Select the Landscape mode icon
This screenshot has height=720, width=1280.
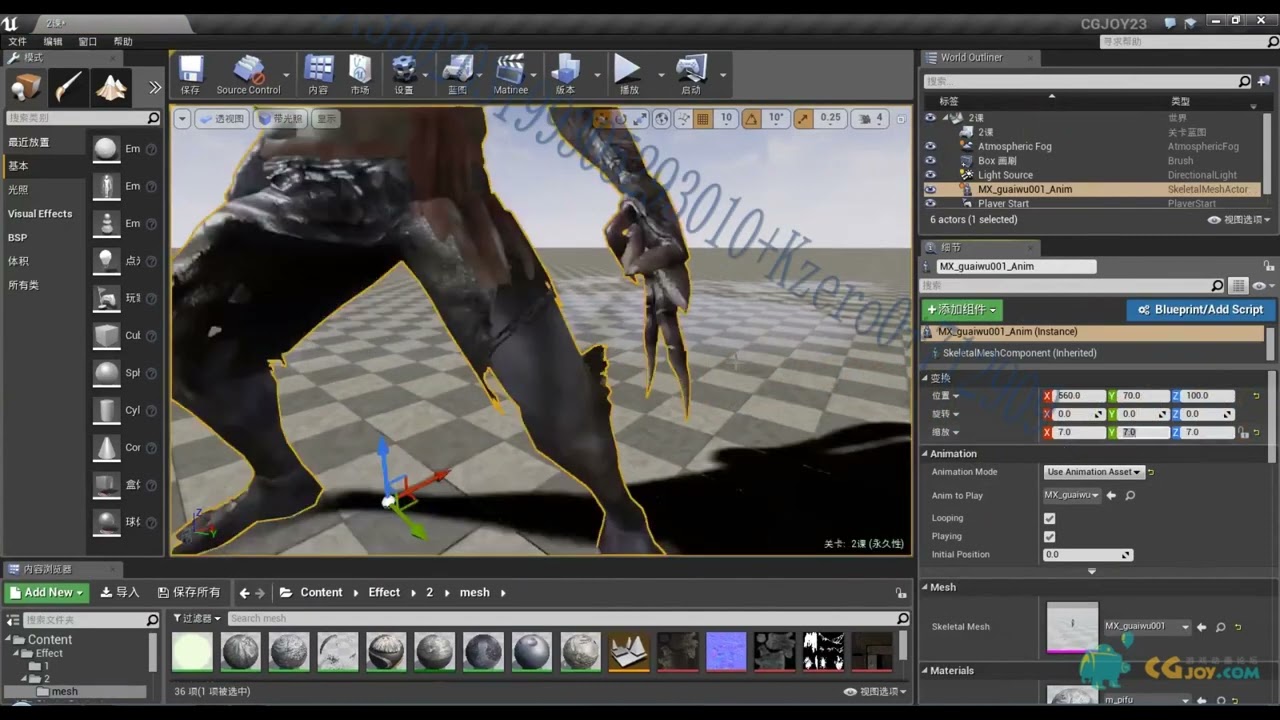tap(111, 88)
